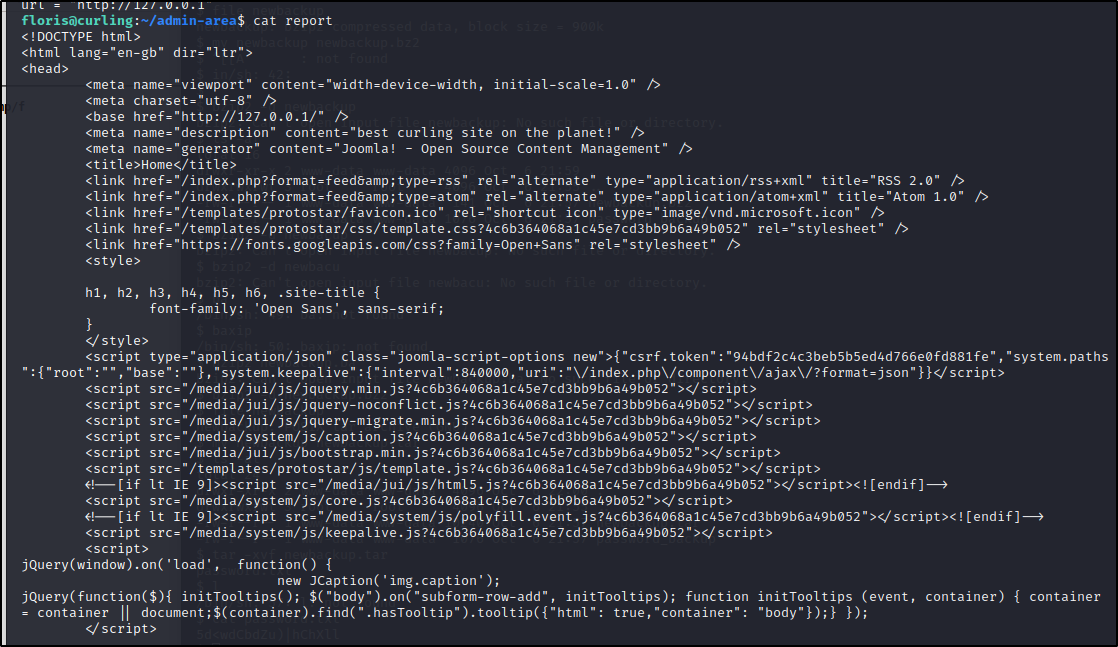
Task: Click the JCaption('img.caption') line
Action: coord(389,581)
